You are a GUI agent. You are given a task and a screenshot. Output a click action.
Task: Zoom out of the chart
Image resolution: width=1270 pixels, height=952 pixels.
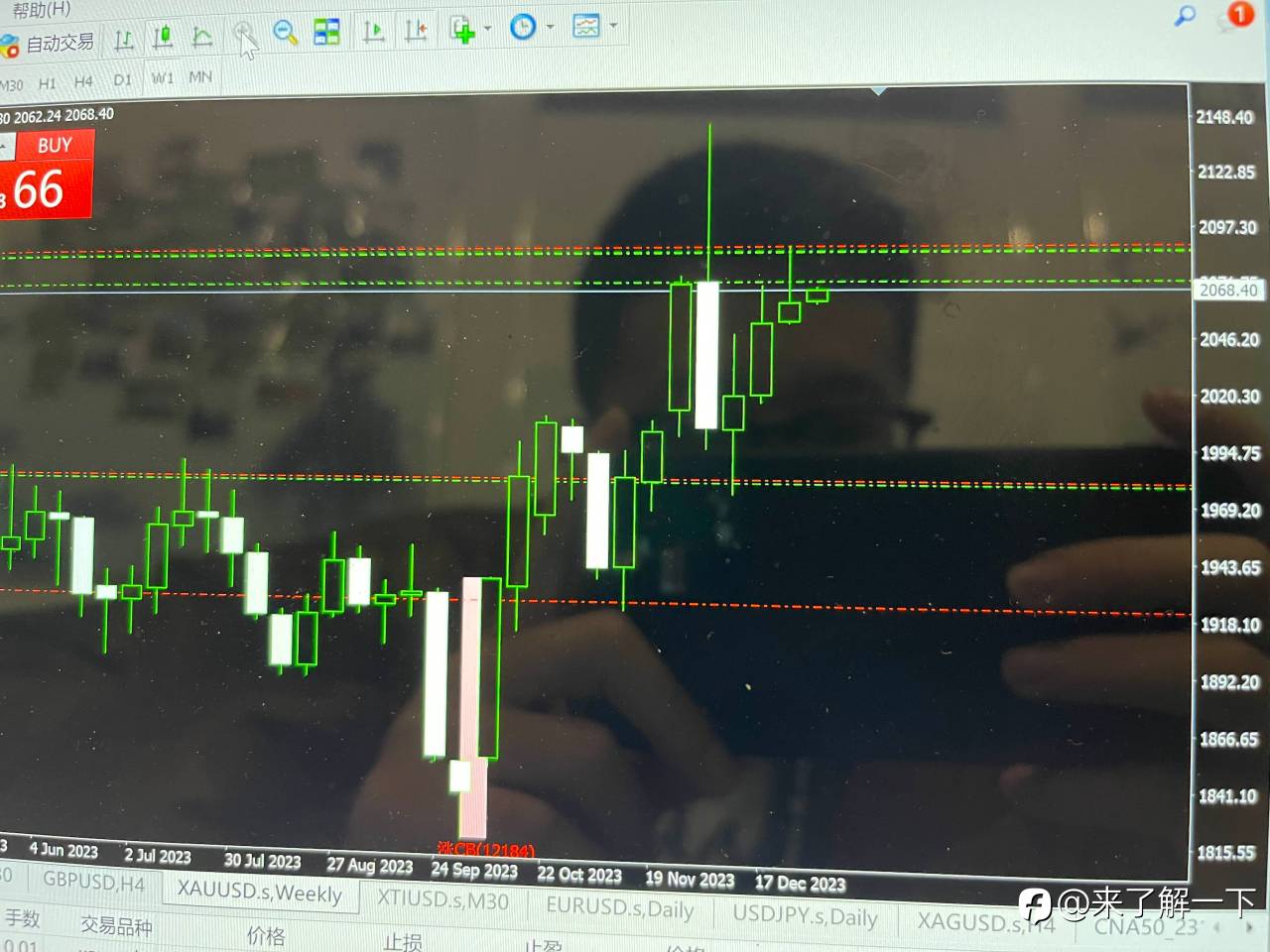pyautogui.click(x=285, y=33)
